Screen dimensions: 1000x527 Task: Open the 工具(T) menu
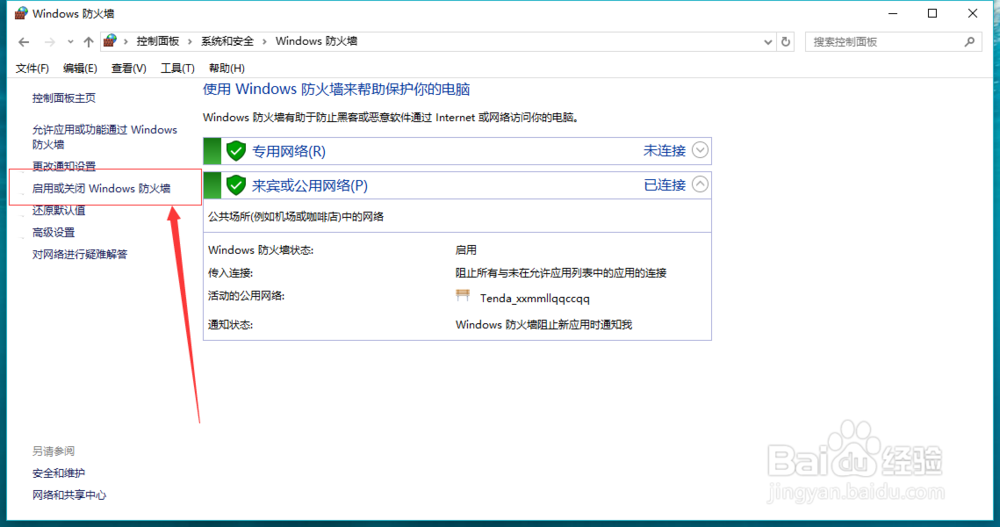(177, 68)
